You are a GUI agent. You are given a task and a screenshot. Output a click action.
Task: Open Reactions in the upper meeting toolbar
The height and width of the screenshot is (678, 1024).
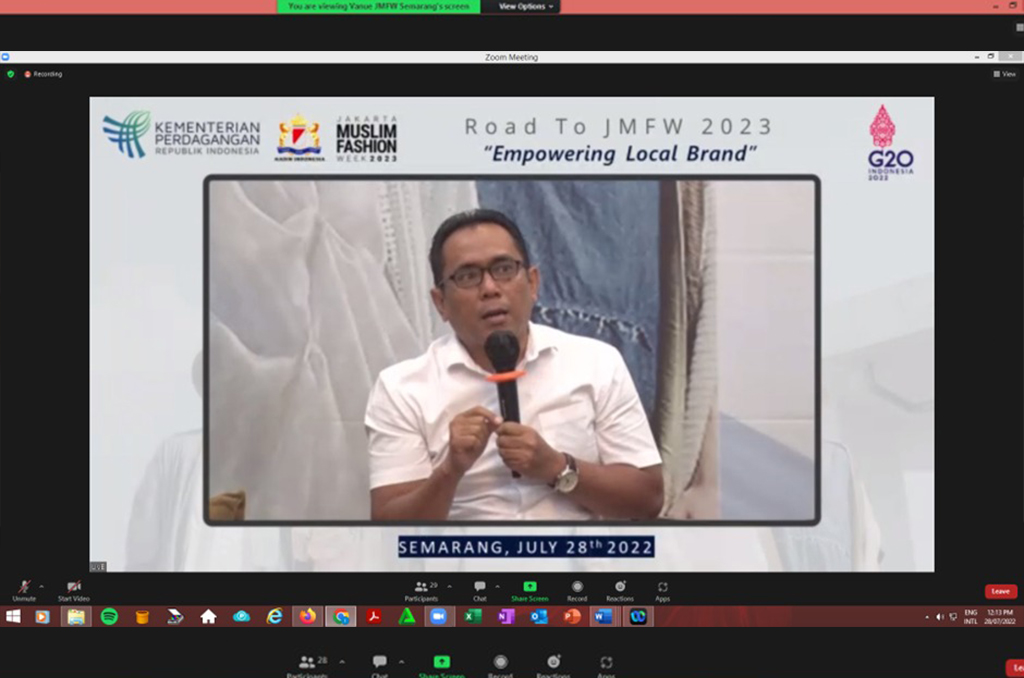(619, 590)
